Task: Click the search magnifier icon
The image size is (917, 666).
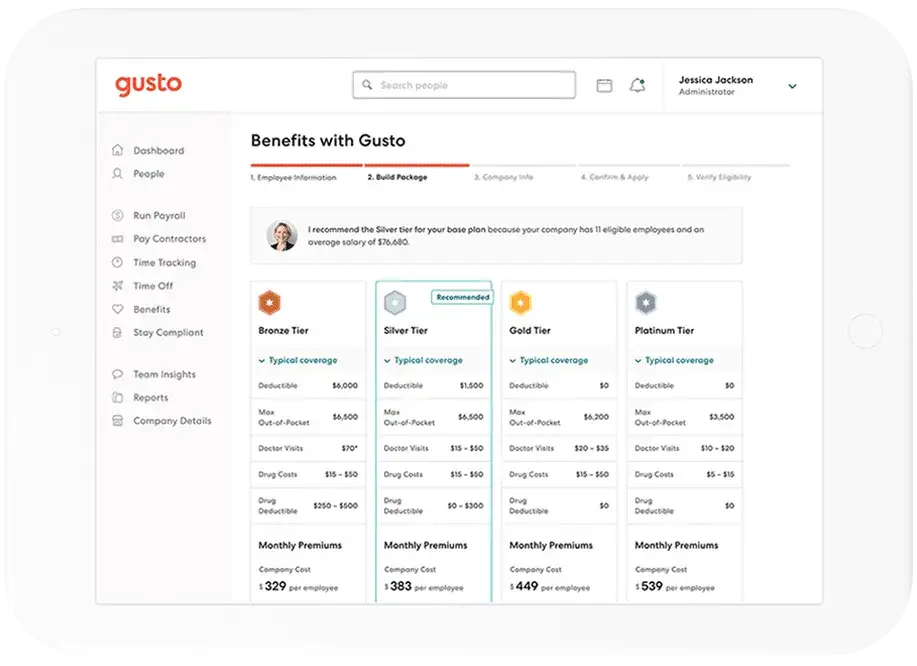Action: (367, 85)
